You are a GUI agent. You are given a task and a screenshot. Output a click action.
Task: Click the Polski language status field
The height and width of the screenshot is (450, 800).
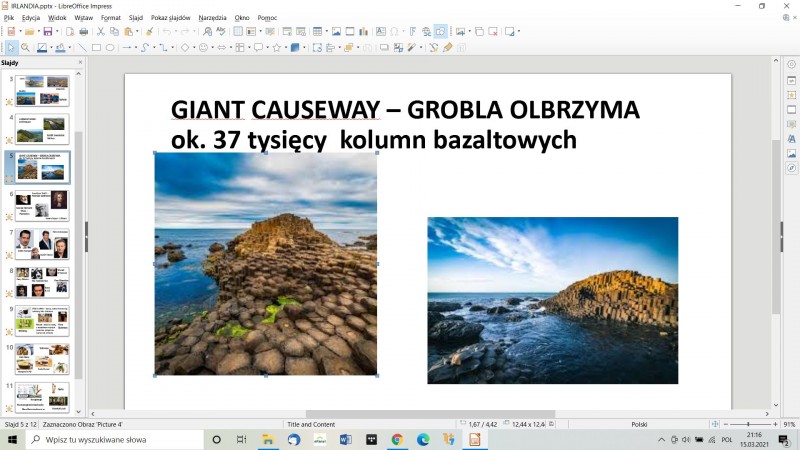[x=639, y=424]
